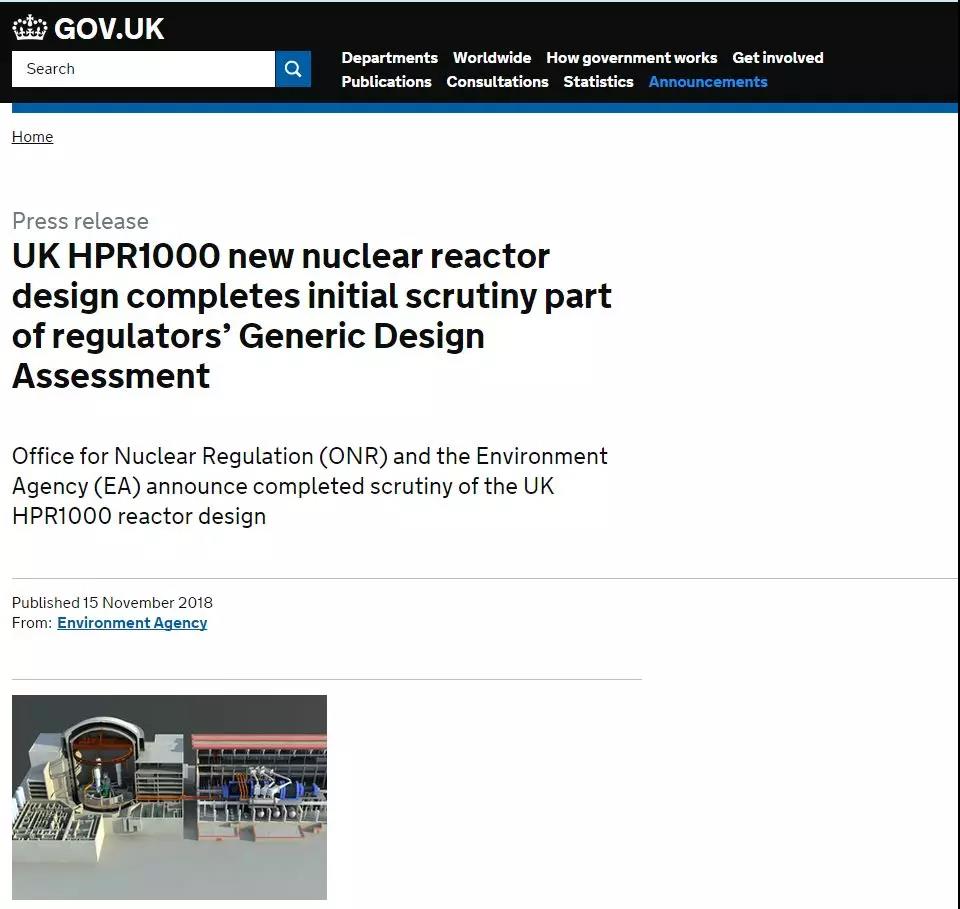This screenshot has width=960, height=909.
Task: Open the Environment Agency link
Action: 132,623
